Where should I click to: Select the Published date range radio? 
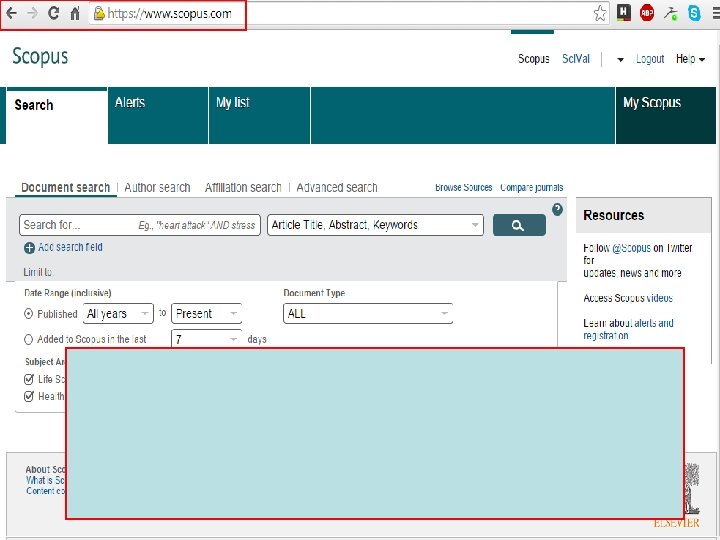(28, 314)
